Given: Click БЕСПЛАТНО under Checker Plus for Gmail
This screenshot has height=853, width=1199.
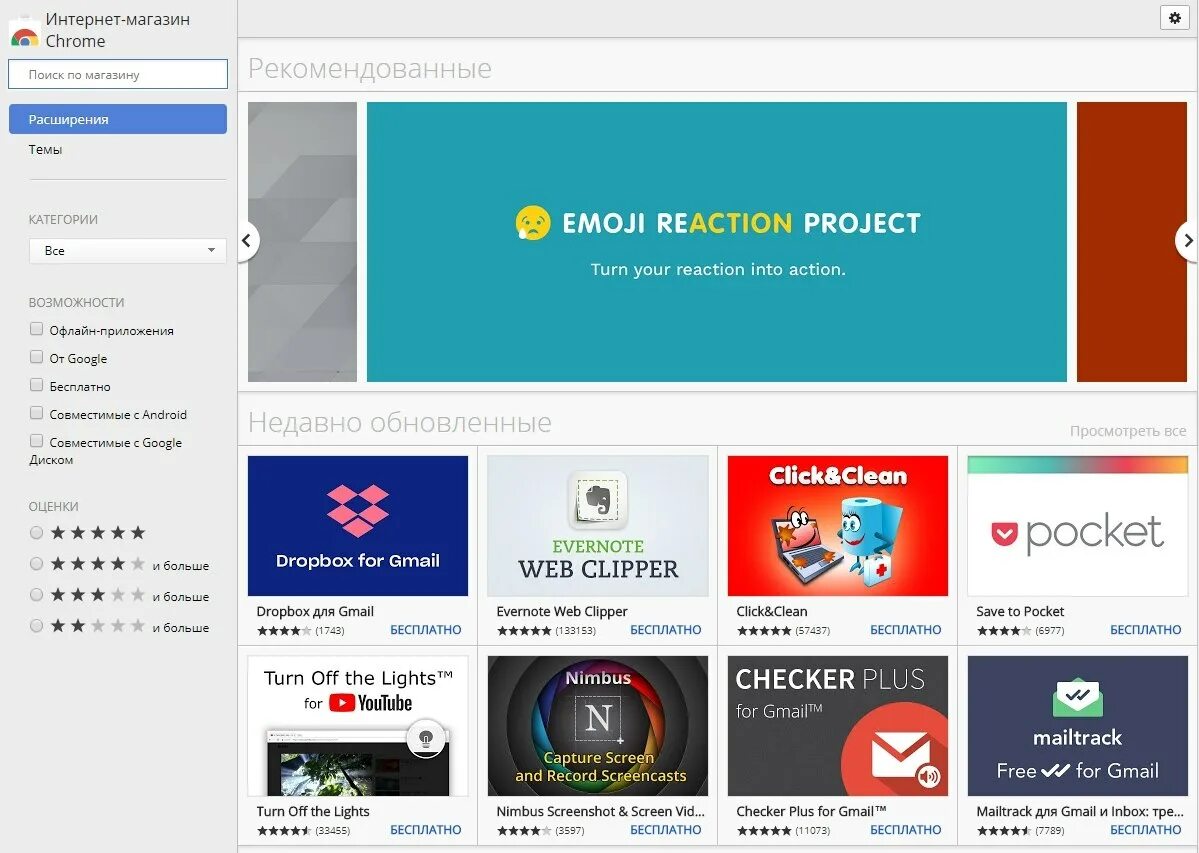Looking at the screenshot, I should coord(906,830).
